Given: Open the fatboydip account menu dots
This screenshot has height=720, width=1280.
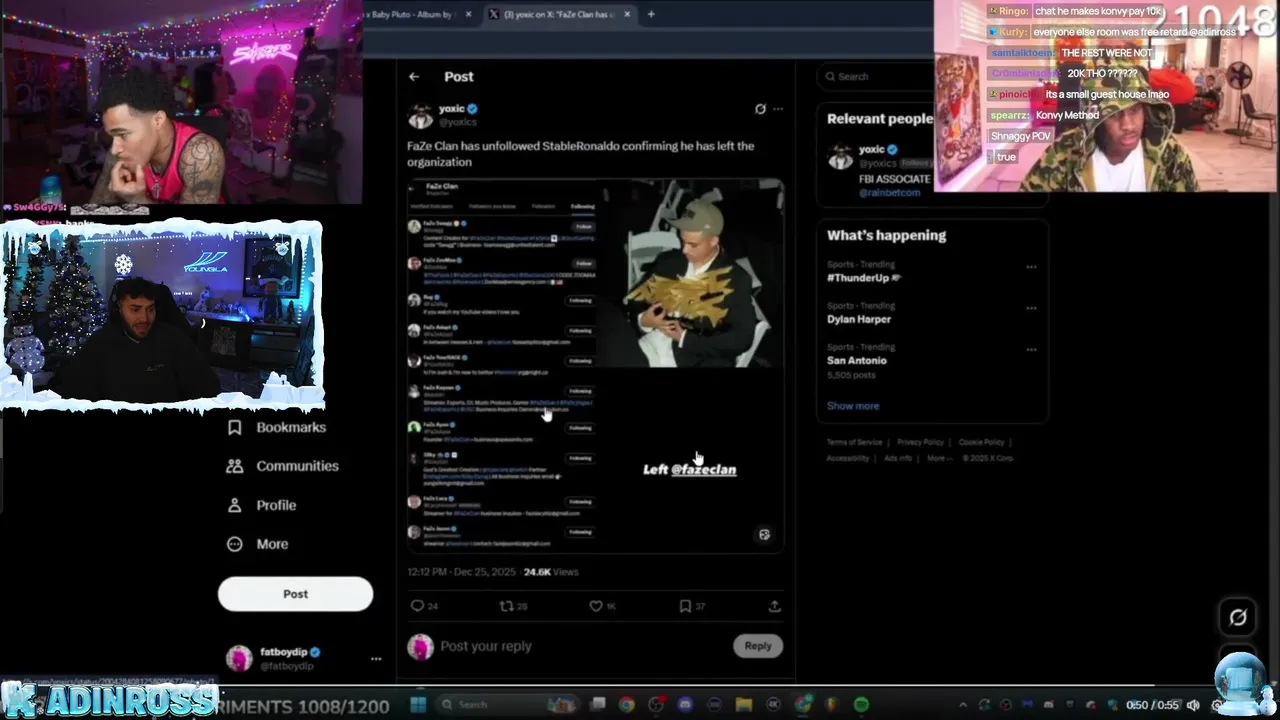Looking at the screenshot, I should click(x=376, y=659).
